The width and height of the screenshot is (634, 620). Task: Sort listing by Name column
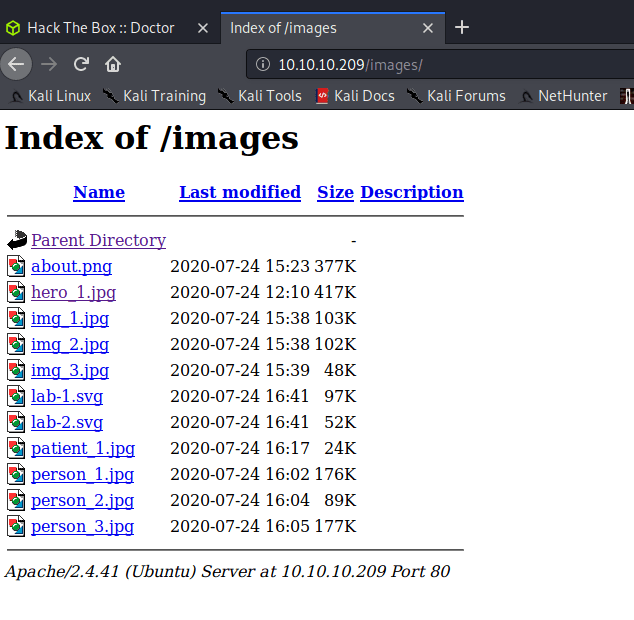pyautogui.click(x=99, y=192)
